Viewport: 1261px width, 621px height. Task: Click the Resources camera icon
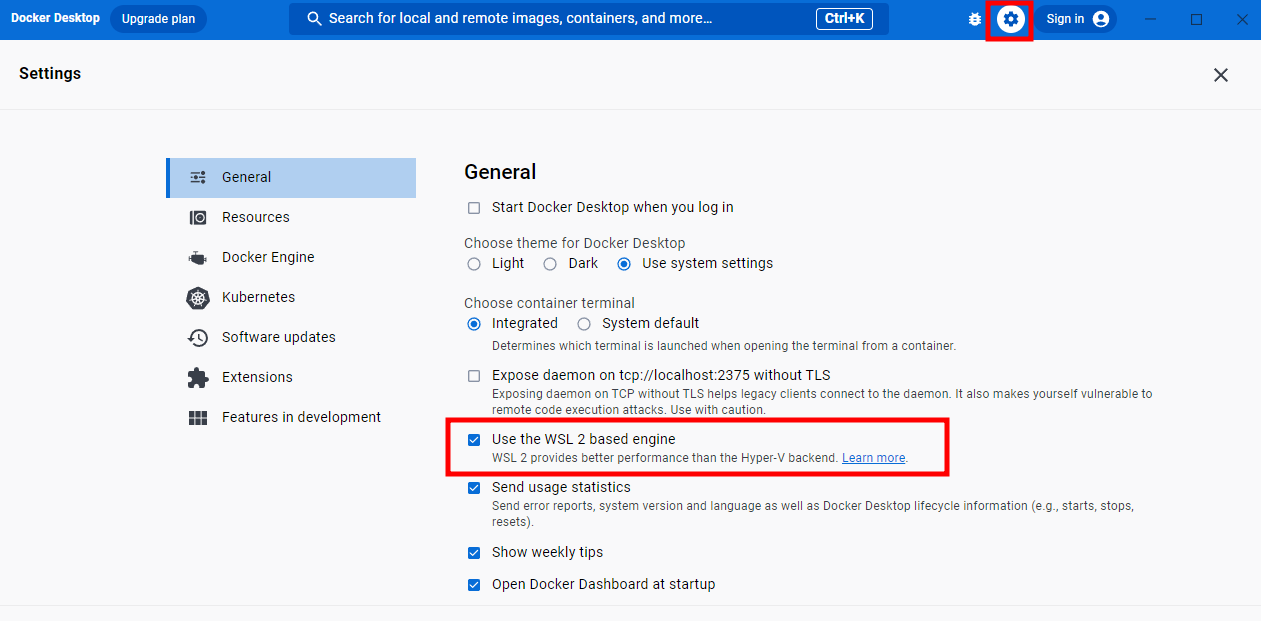(x=198, y=217)
